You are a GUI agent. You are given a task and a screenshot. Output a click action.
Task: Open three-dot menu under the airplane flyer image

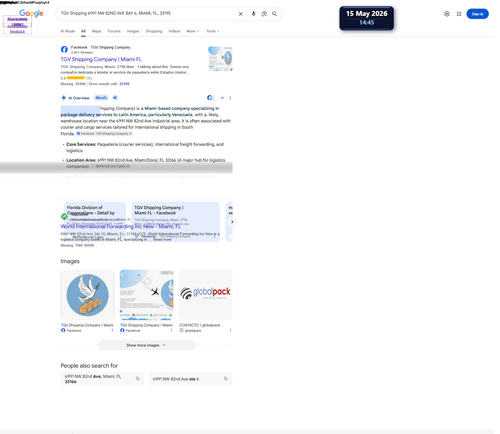[x=171, y=330]
